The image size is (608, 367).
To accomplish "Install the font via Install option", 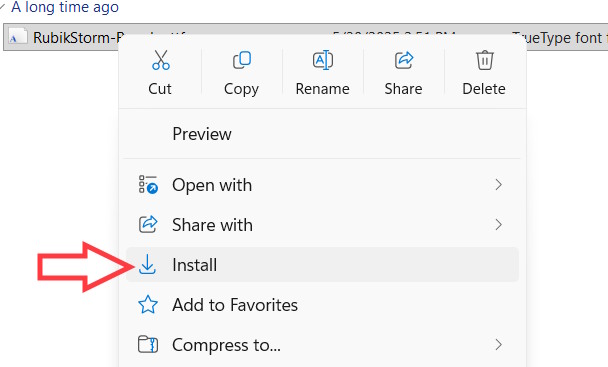I will (323, 265).
